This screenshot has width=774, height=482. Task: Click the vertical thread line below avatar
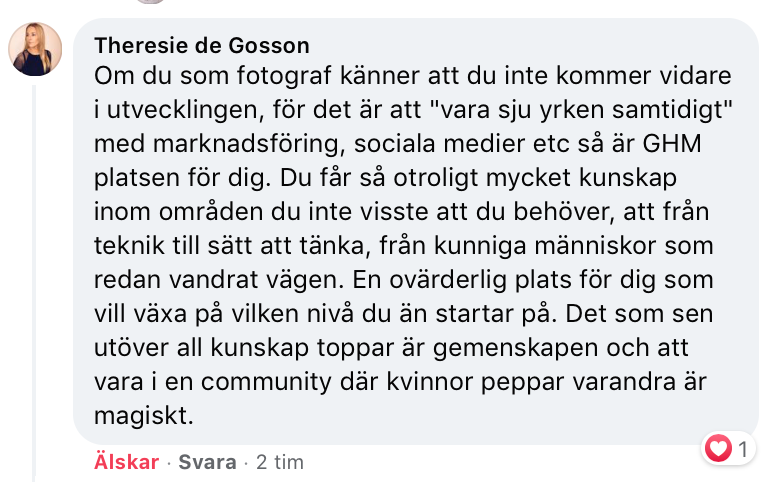click(35, 282)
